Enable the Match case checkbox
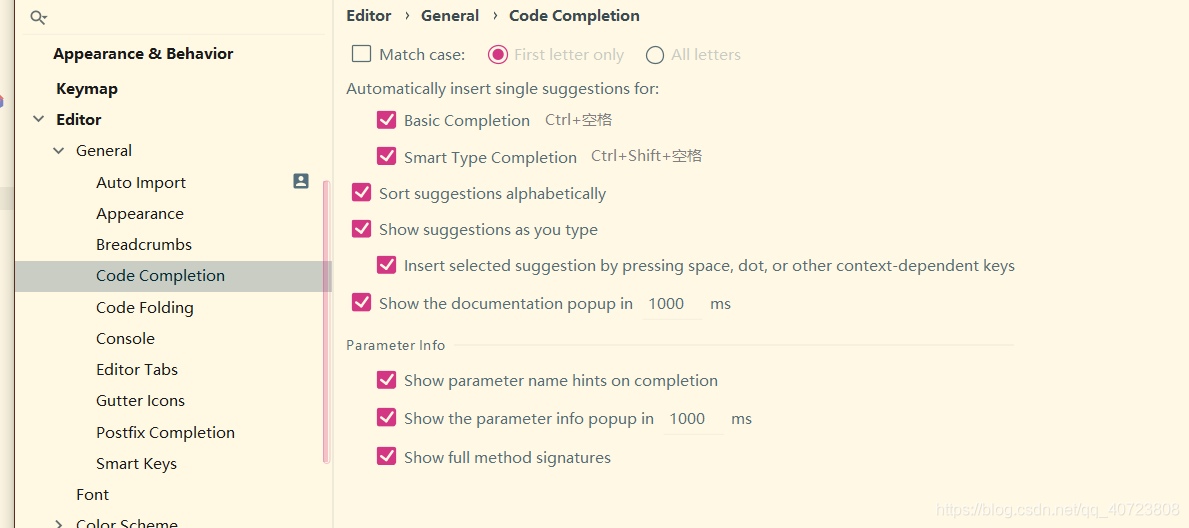The width and height of the screenshot is (1189, 528). 362,54
